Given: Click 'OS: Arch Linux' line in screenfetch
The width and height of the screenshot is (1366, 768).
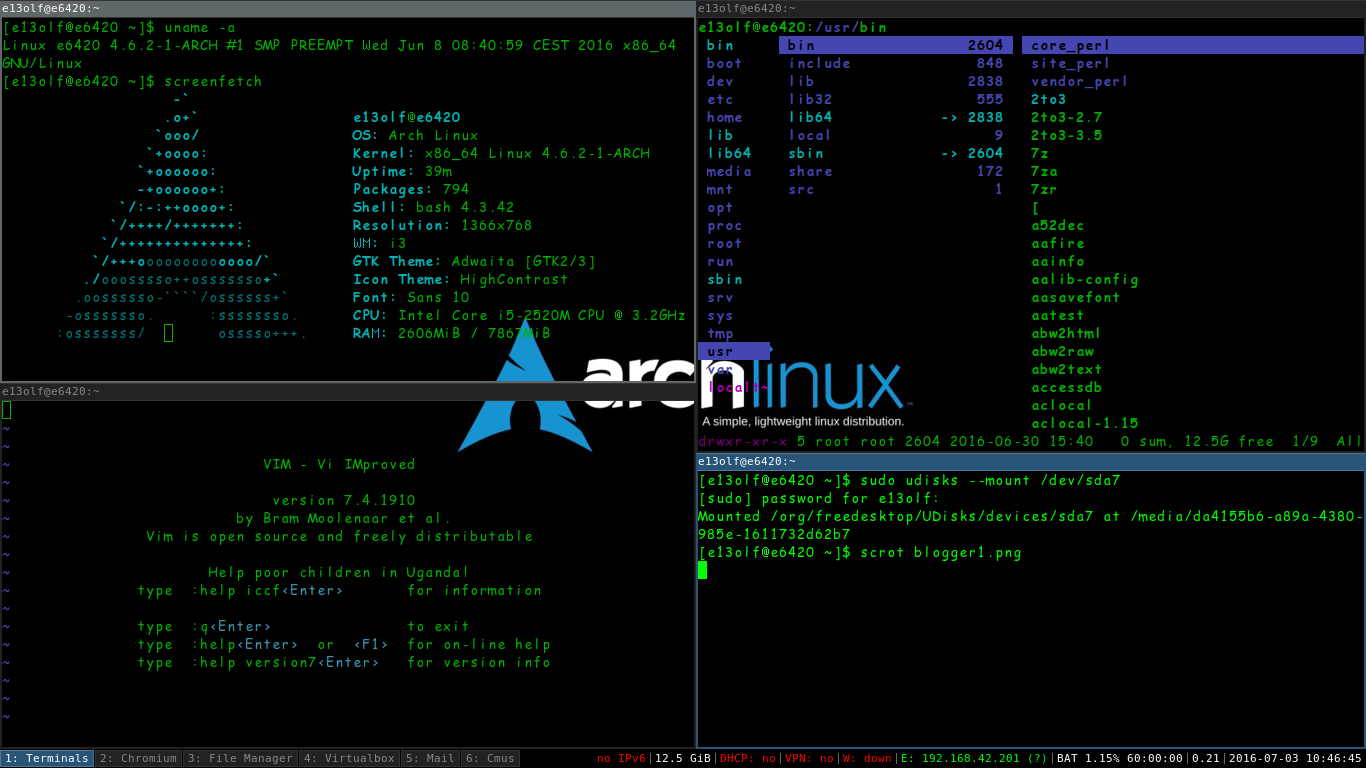Looking at the screenshot, I should tap(415, 135).
